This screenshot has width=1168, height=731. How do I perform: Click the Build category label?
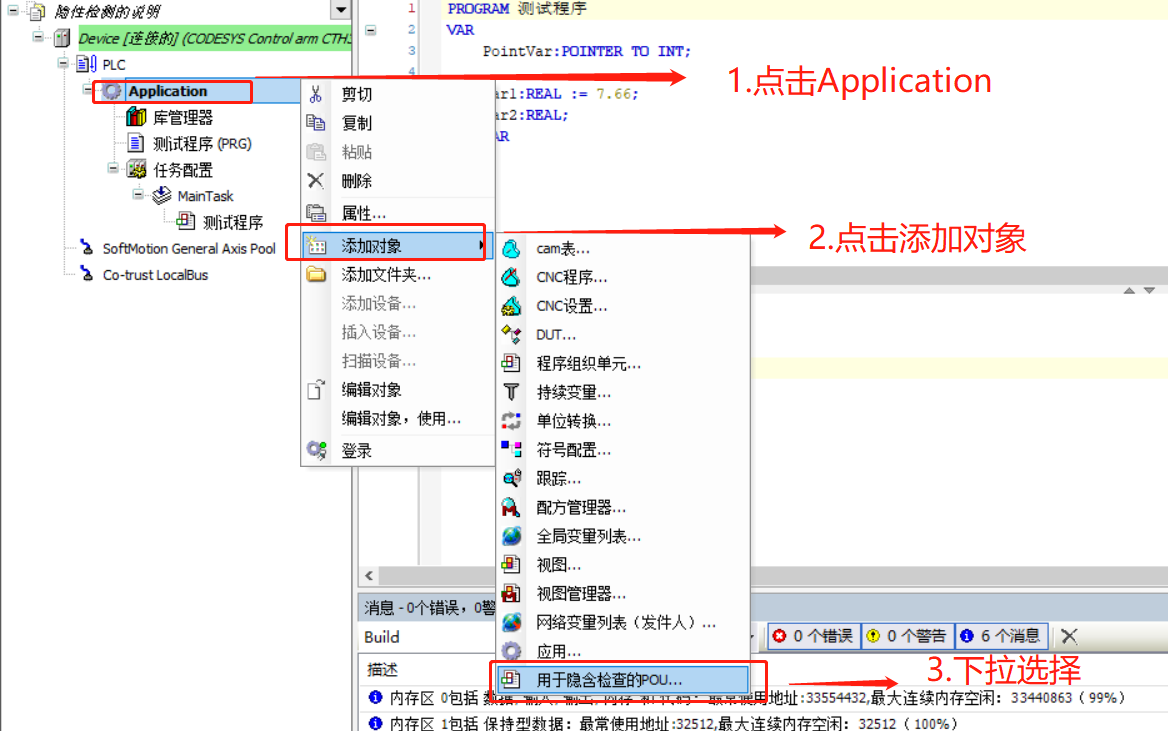point(381,636)
